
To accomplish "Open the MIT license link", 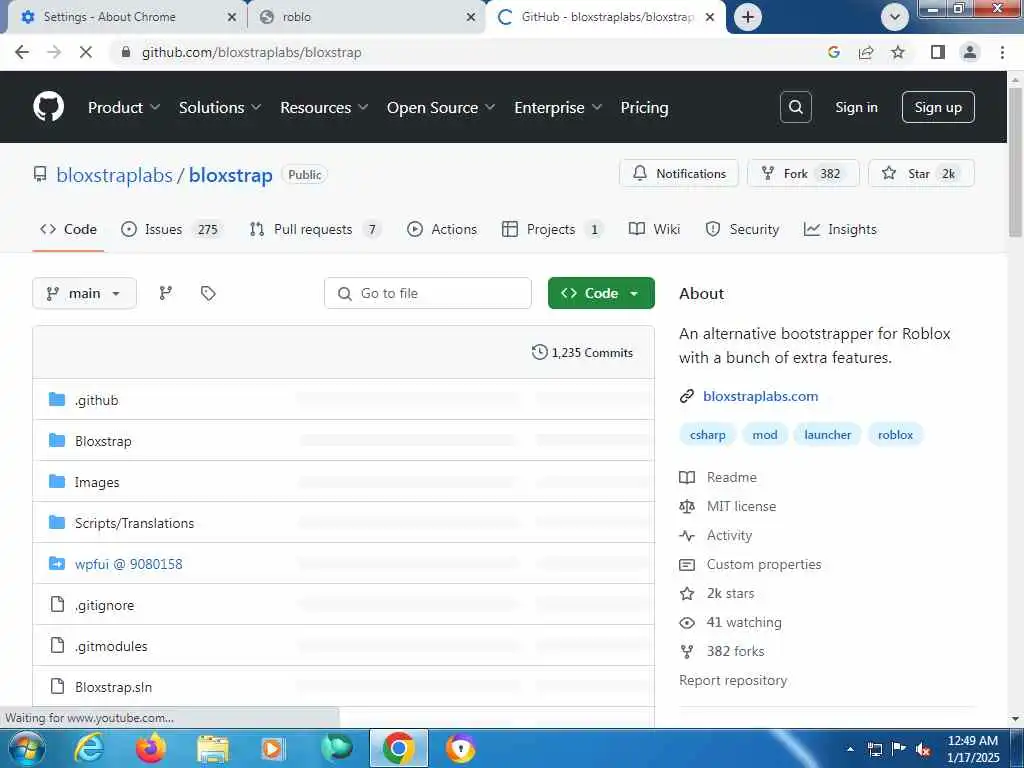I will pos(741,506).
